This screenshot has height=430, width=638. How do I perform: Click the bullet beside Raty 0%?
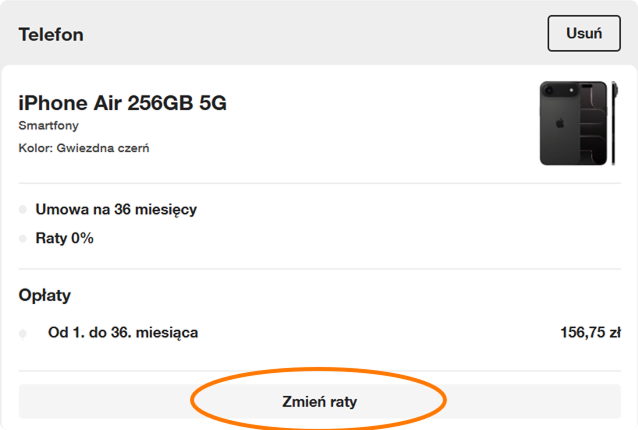(23, 239)
